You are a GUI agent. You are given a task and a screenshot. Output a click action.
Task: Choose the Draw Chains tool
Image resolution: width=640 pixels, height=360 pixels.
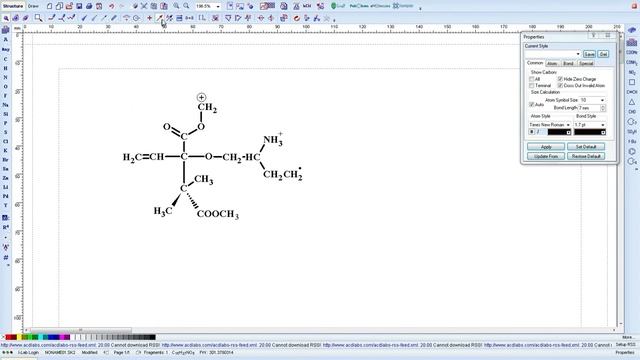(71, 18)
